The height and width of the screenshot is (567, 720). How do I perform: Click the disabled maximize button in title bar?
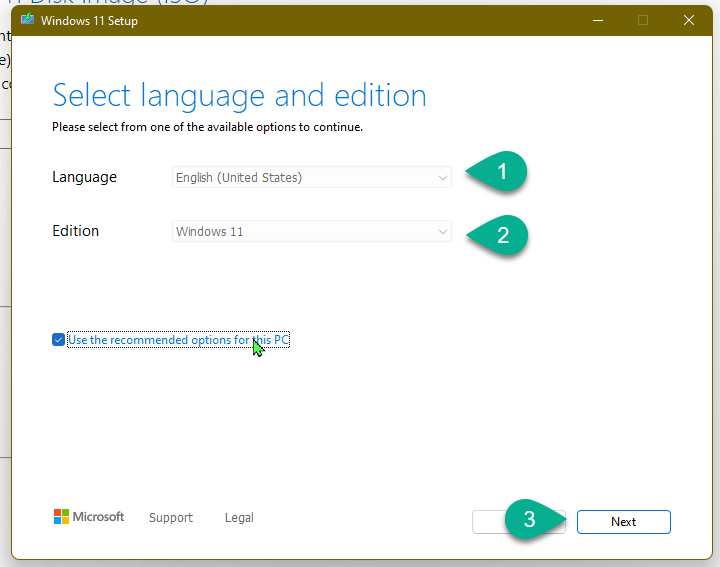click(643, 20)
